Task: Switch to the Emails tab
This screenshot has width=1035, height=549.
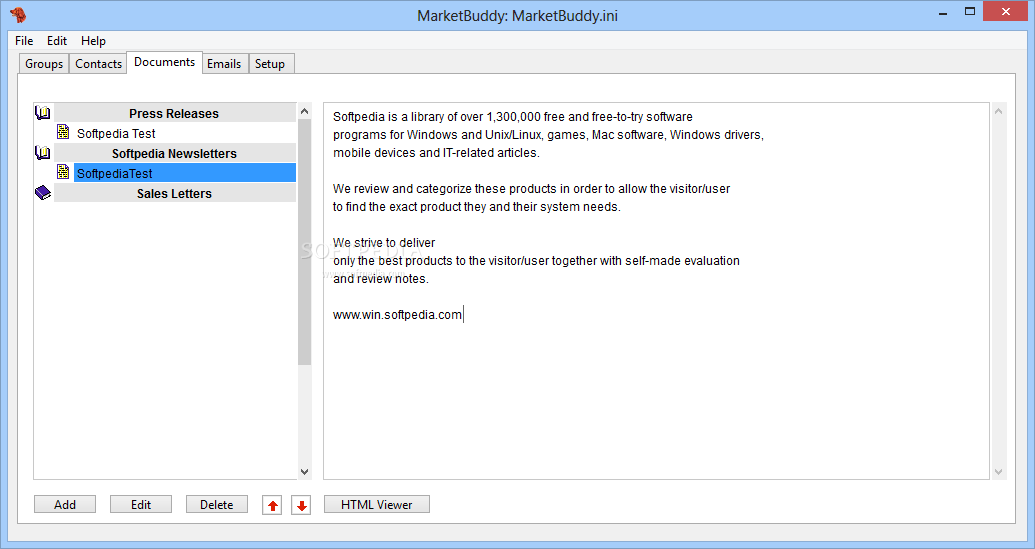Action: pyautogui.click(x=224, y=64)
